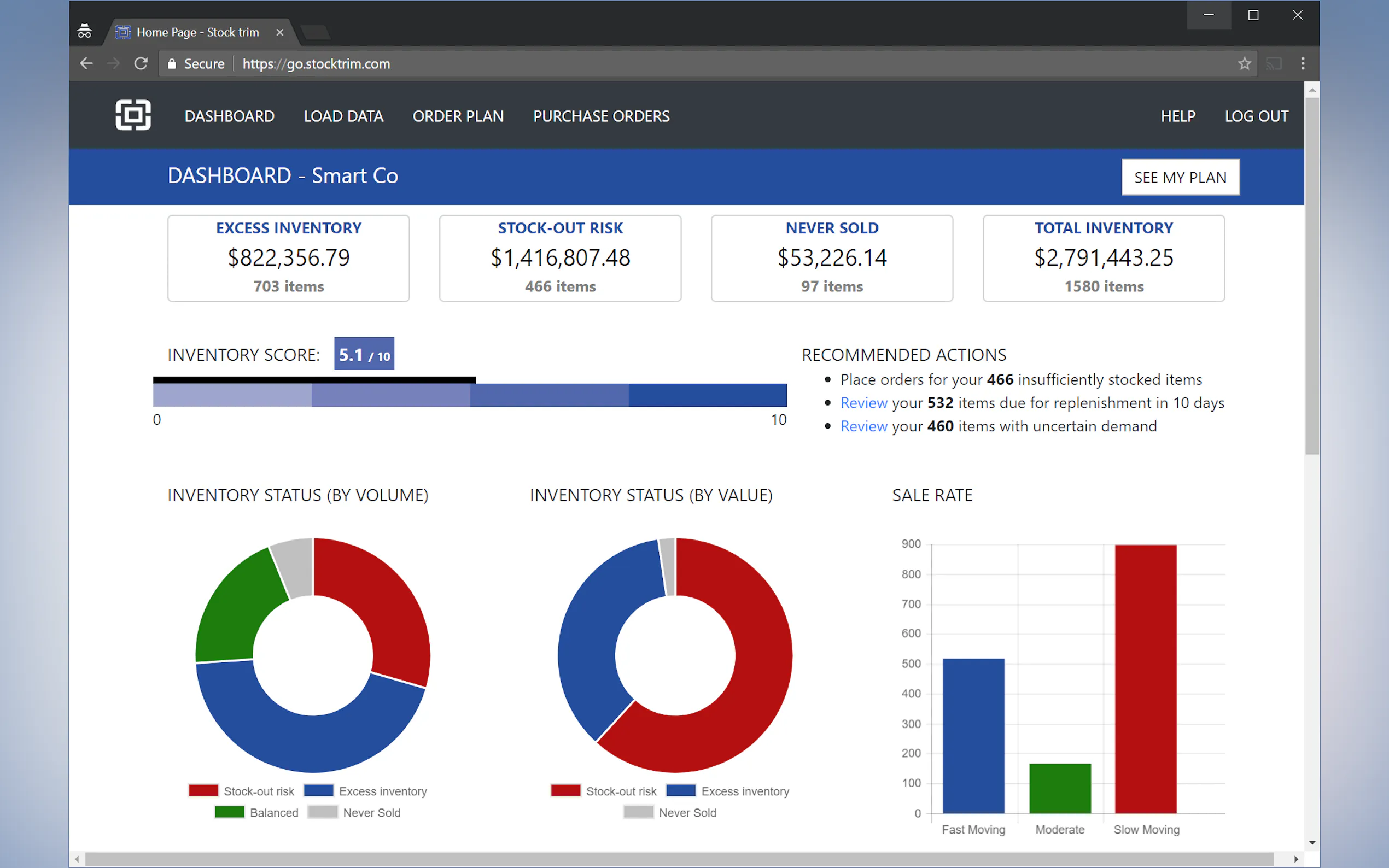1389x868 pixels.
Task: Close the Home Page - Stock trim tab
Action: (x=279, y=33)
